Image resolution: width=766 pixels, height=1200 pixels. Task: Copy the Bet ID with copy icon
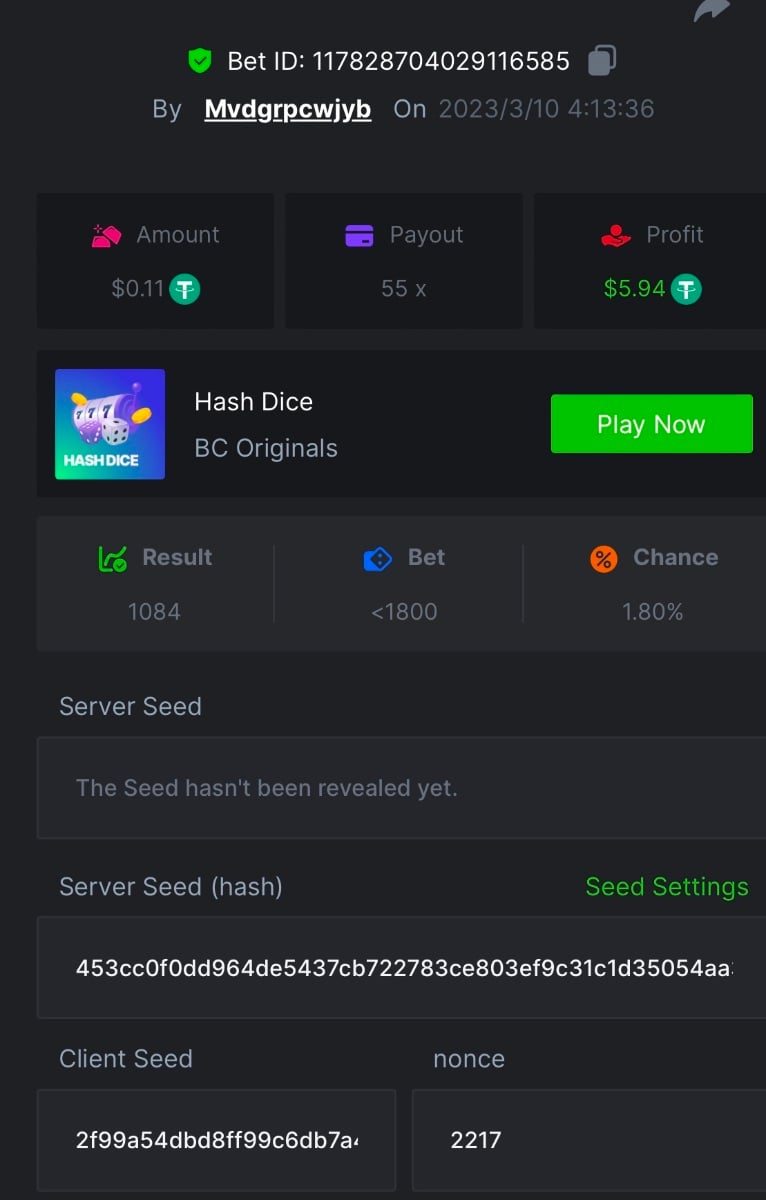pos(601,61)
